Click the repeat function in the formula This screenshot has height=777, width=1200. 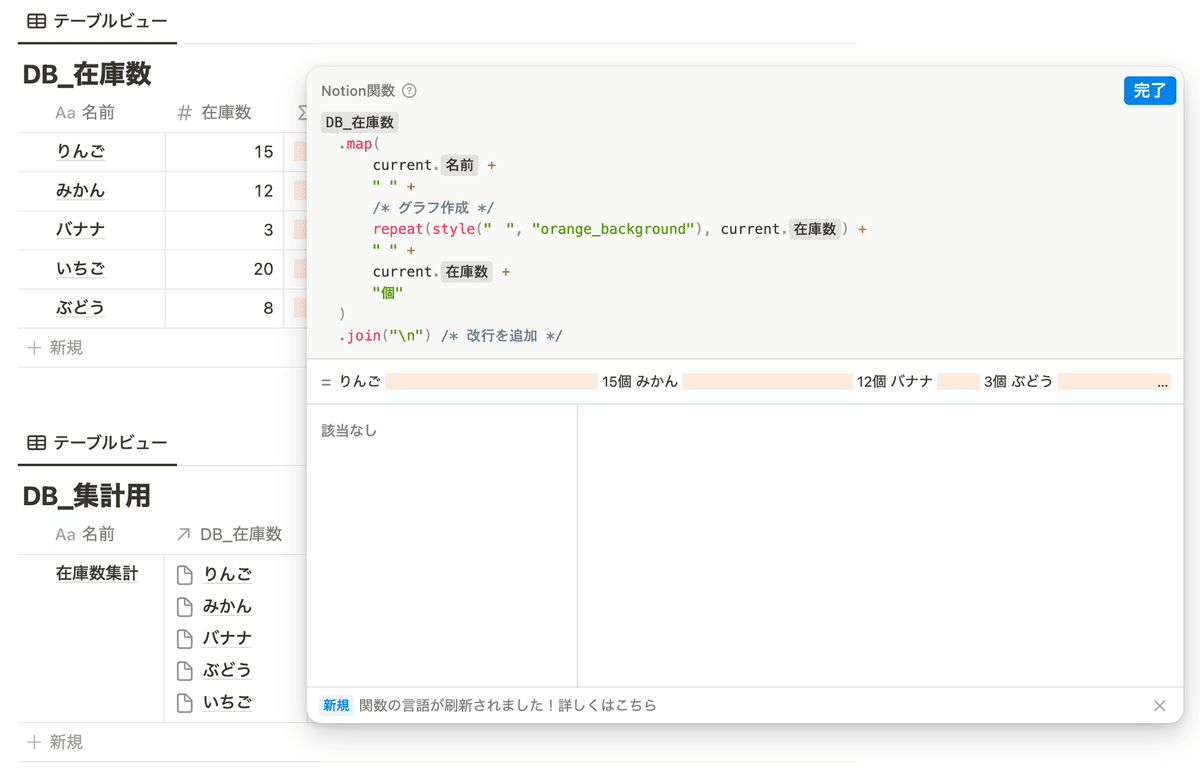[398, 229]
